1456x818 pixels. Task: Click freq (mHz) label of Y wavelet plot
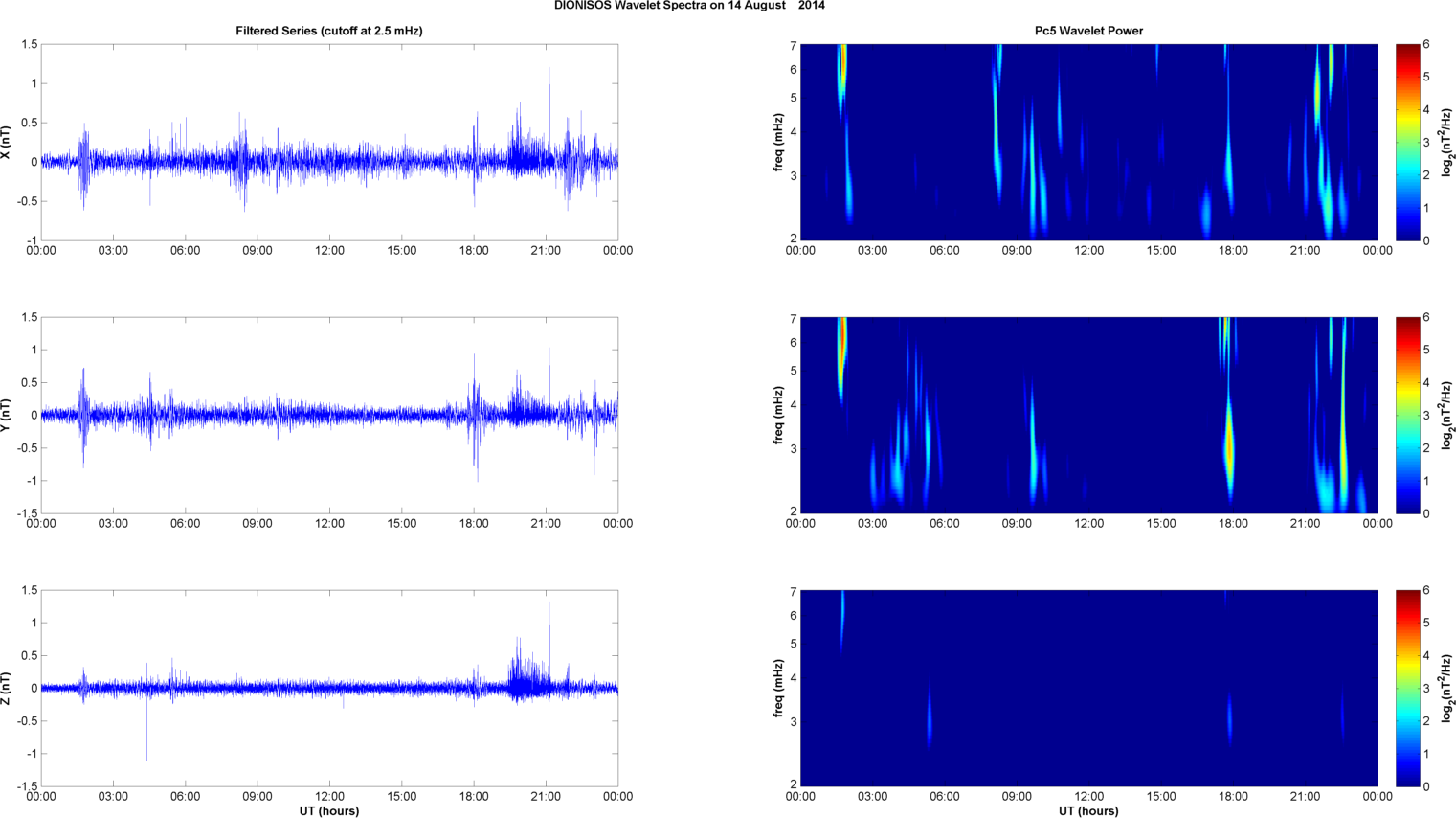pos(779,415)
